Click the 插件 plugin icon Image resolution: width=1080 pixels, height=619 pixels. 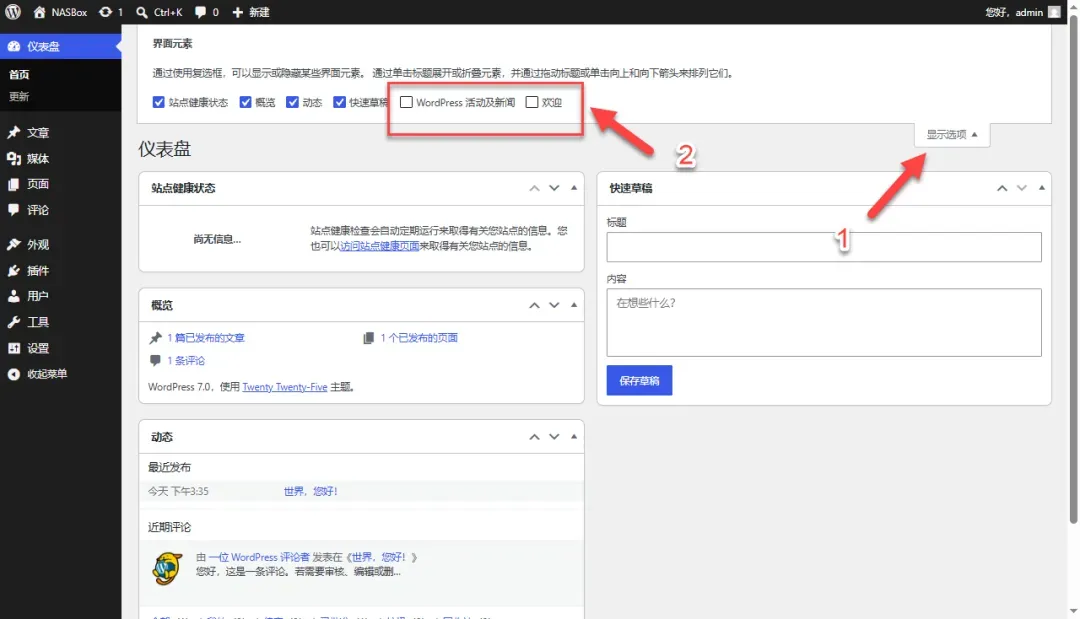tap(14, 271)
